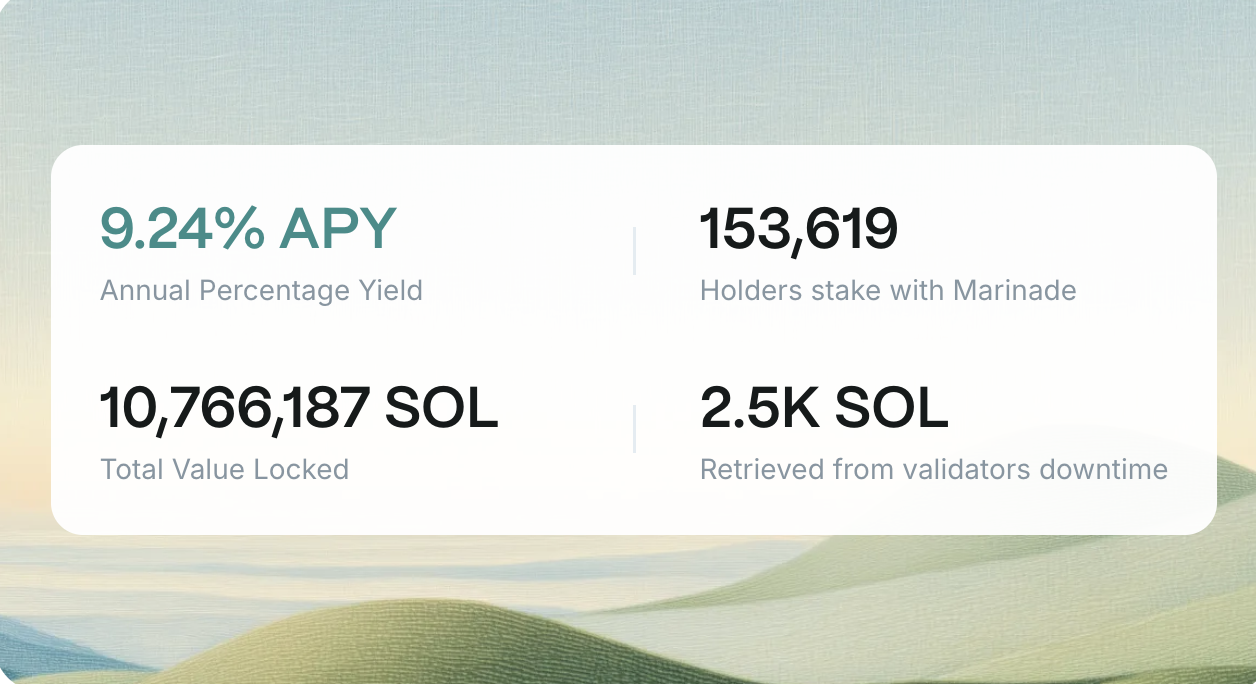Select the Total Value Locked label
Image resolution: width=1256 pixels, height=684 pixels.
[224, 469]
